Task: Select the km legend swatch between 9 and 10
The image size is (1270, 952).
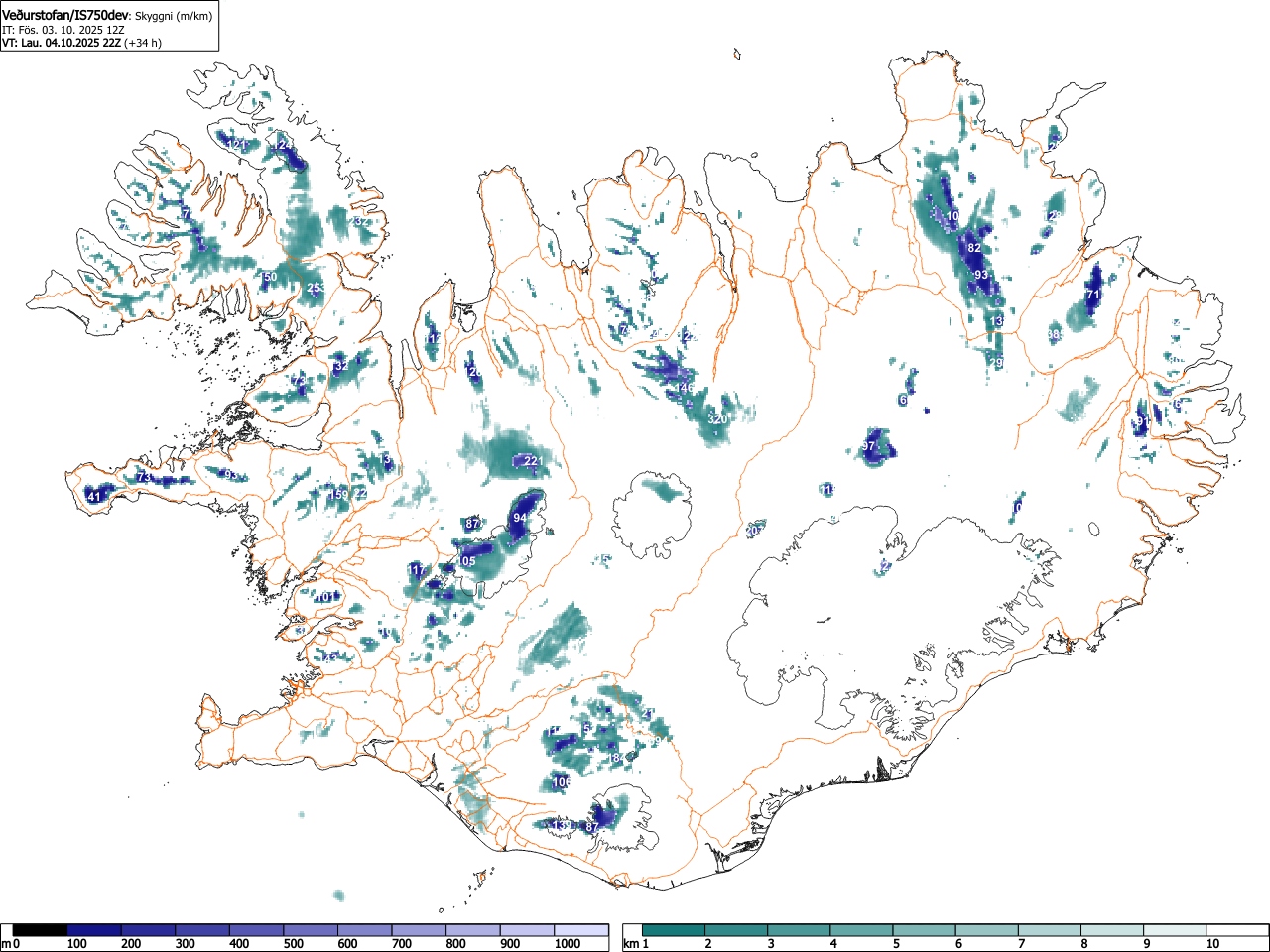Action: (1176, 930)
